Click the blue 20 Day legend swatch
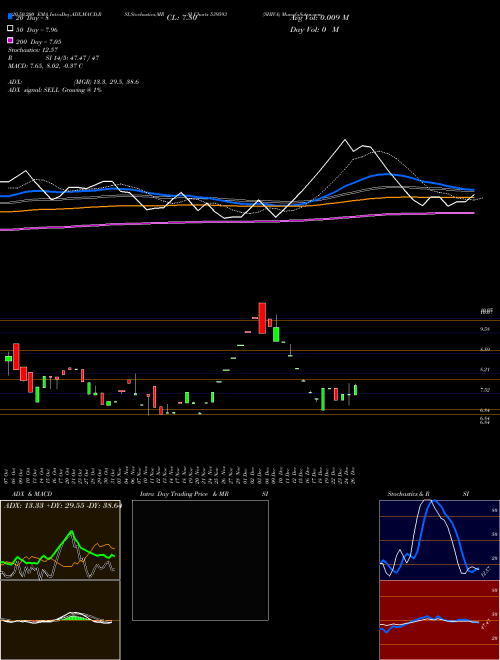The width and height of the screenshot is (500, 660). pyautogui.click(x=11, y=17)
